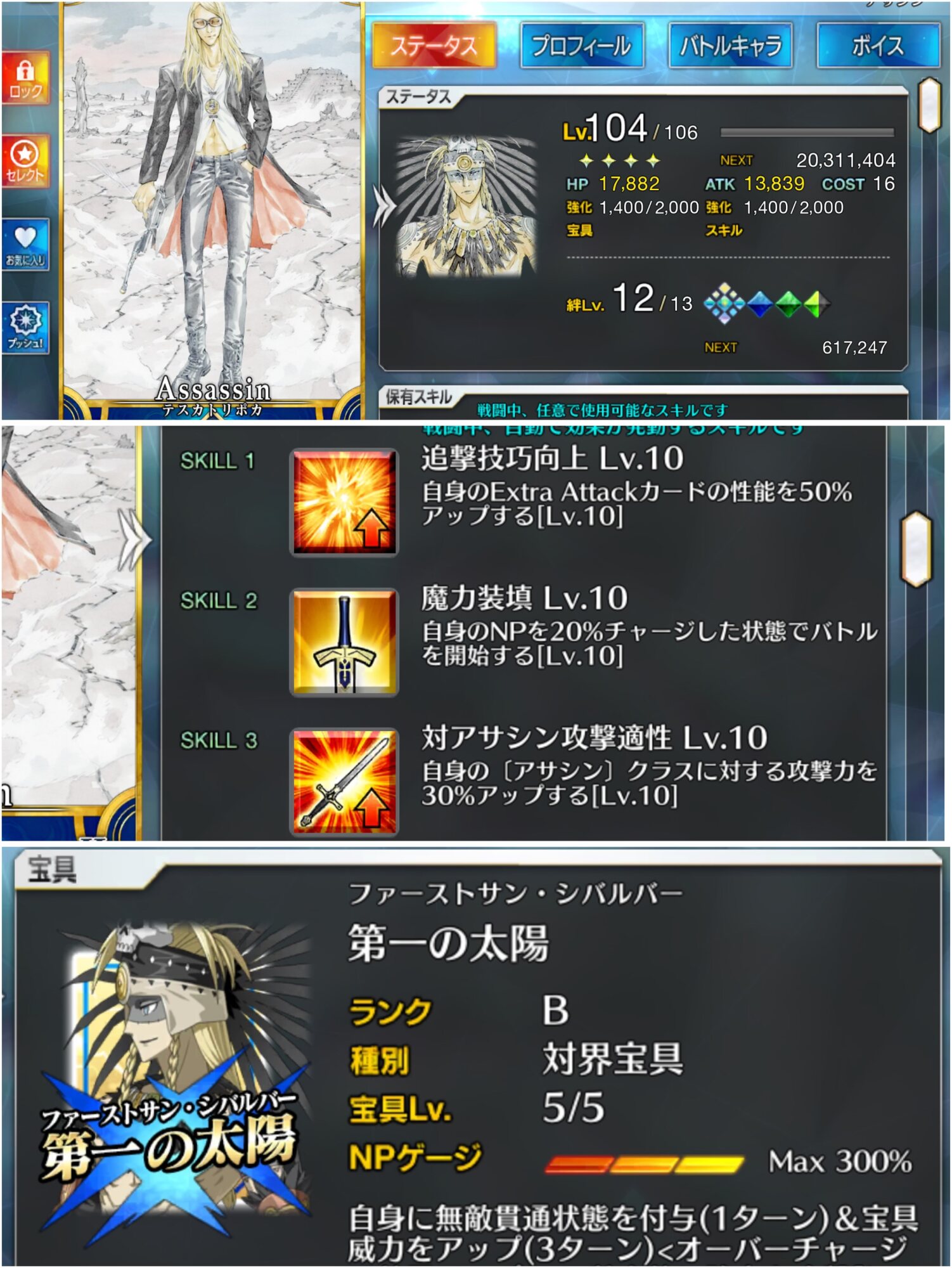
Task: Click the feathered headdress servant portrait
Action: (466, 206)
